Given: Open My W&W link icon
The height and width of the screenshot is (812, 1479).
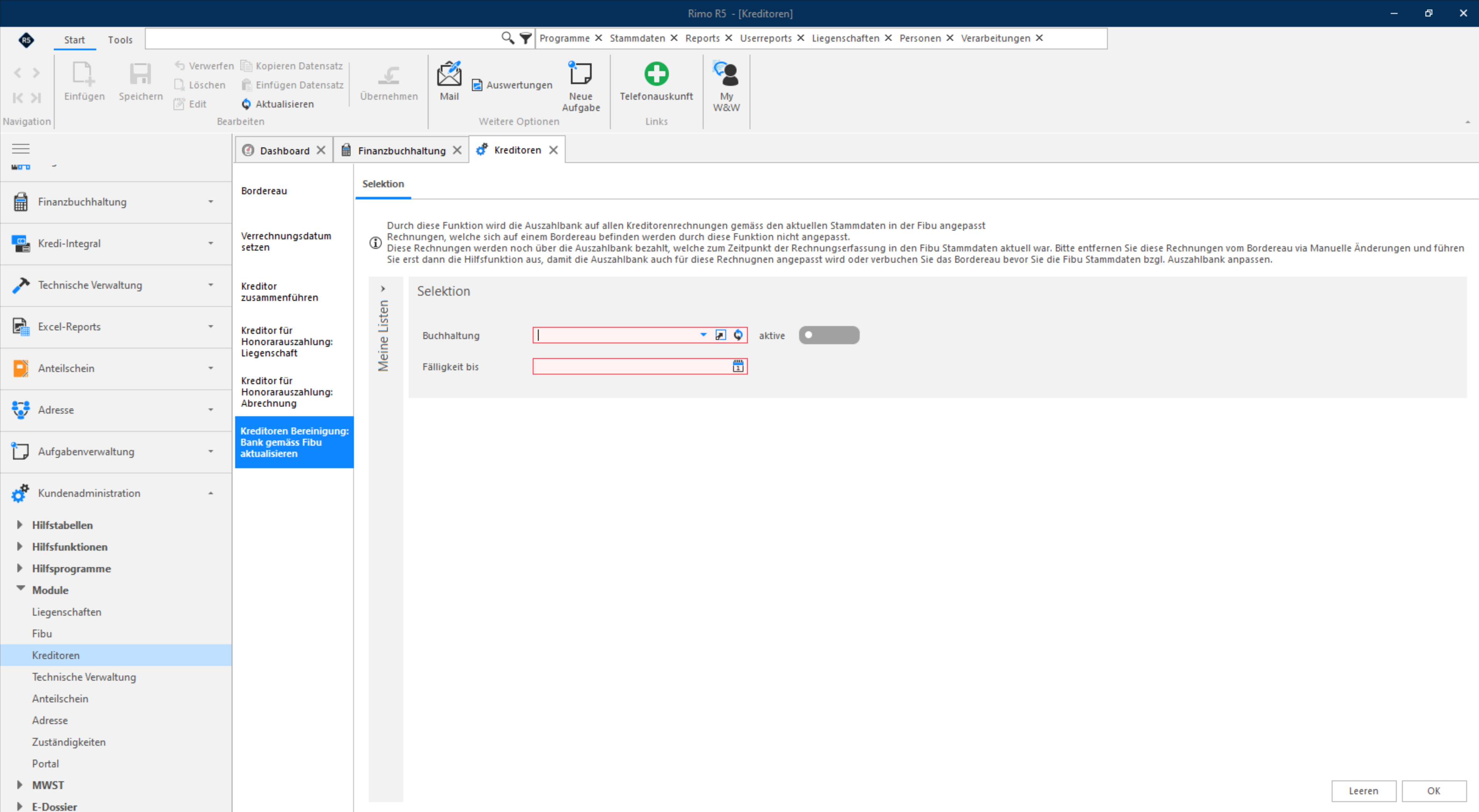Looking at the screenshot, I should pos(726,74).
